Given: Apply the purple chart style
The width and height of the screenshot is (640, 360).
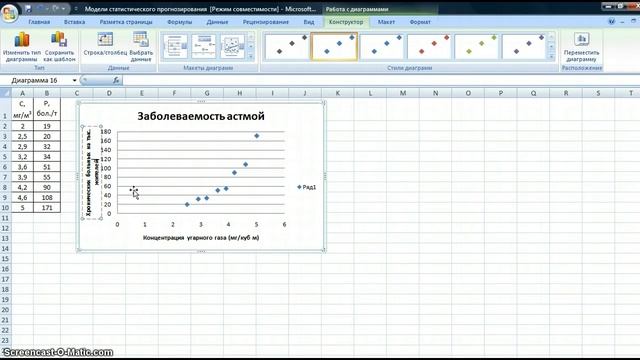Looking at the screenshot, I should (524, 47).
